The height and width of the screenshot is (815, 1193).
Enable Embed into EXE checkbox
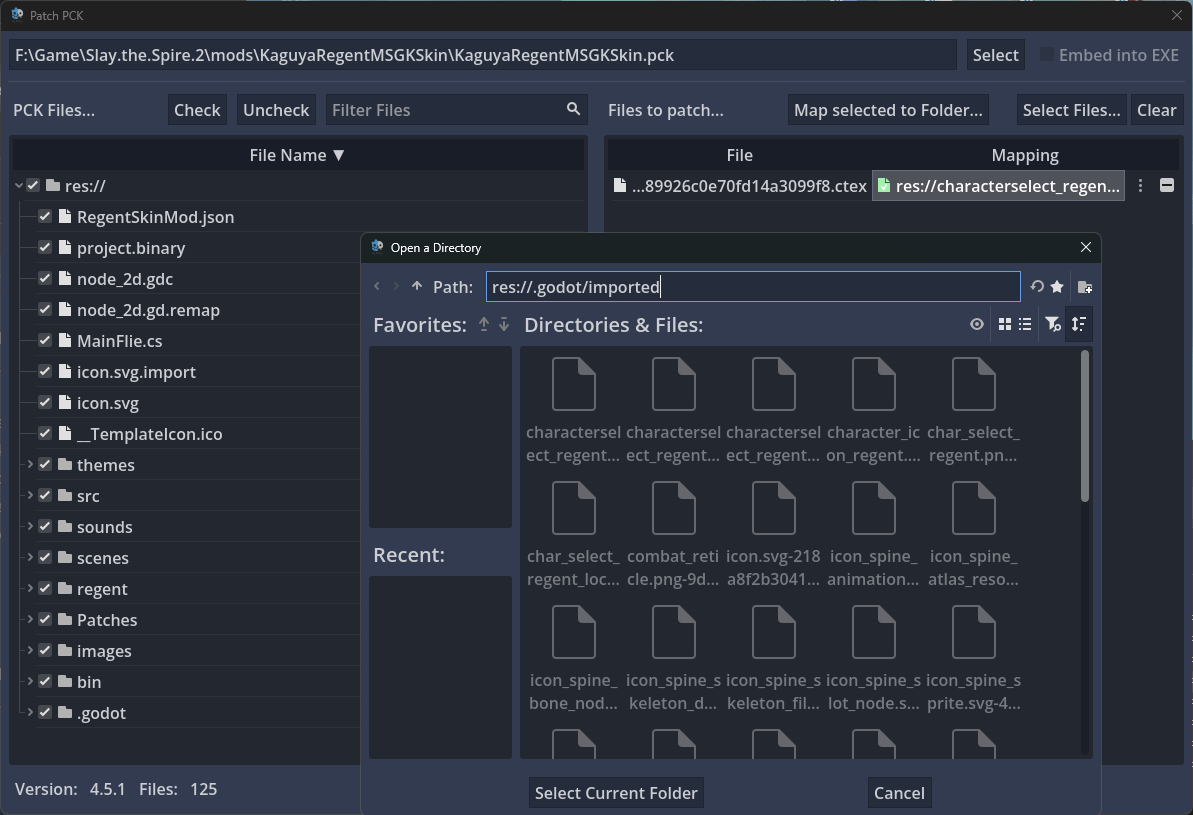[x=1047, y=55]
